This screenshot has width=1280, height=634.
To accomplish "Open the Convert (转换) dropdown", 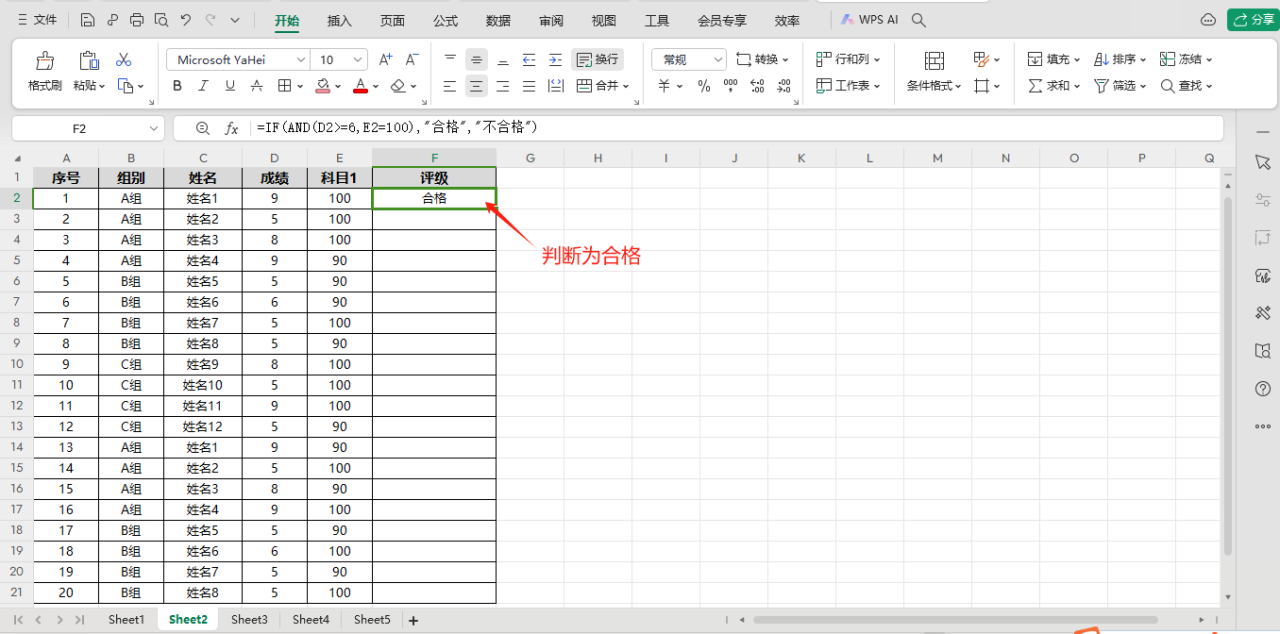I will coord(762,60).
